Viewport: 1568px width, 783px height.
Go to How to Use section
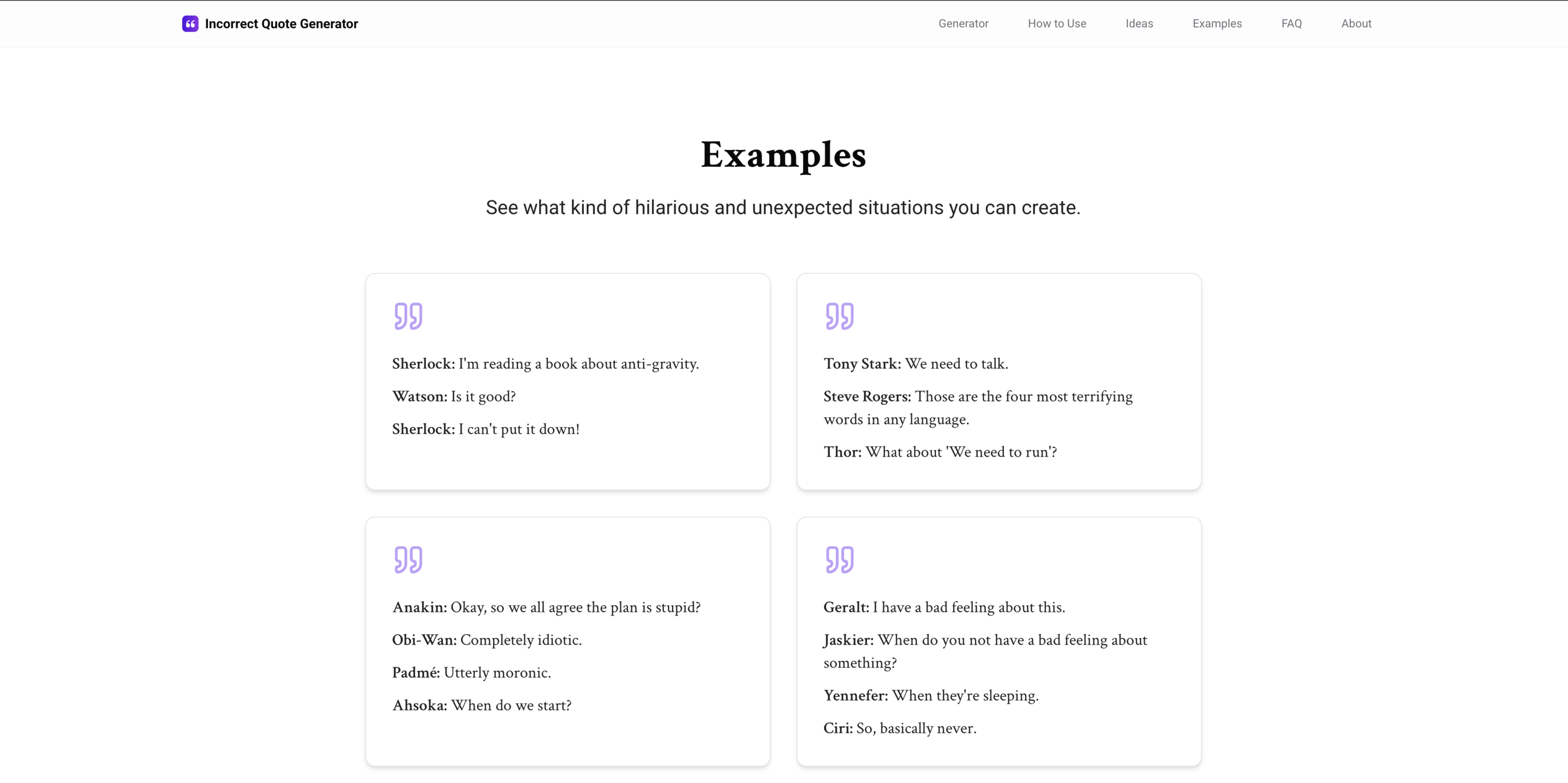[1057, 24]
